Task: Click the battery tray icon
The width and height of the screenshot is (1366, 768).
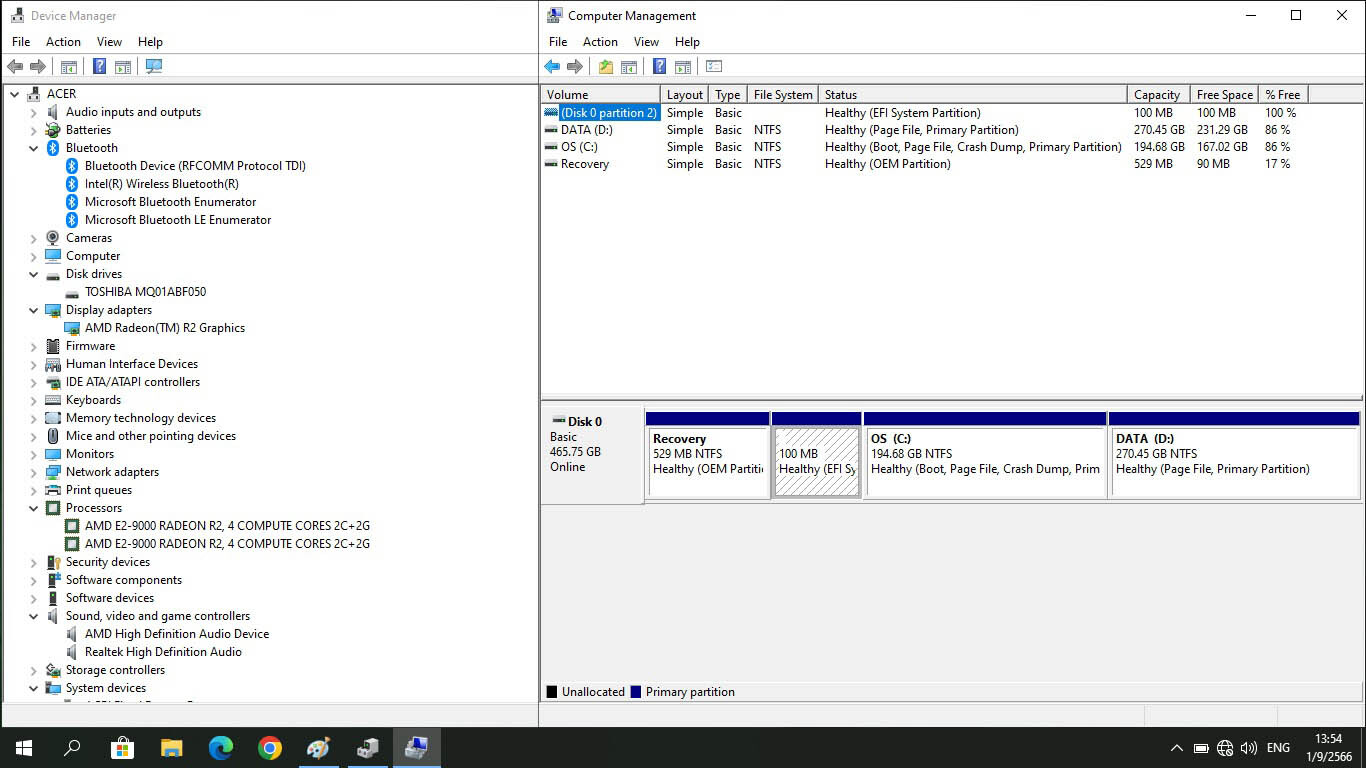Action: pyautogui.click(x=1201, y=748)
